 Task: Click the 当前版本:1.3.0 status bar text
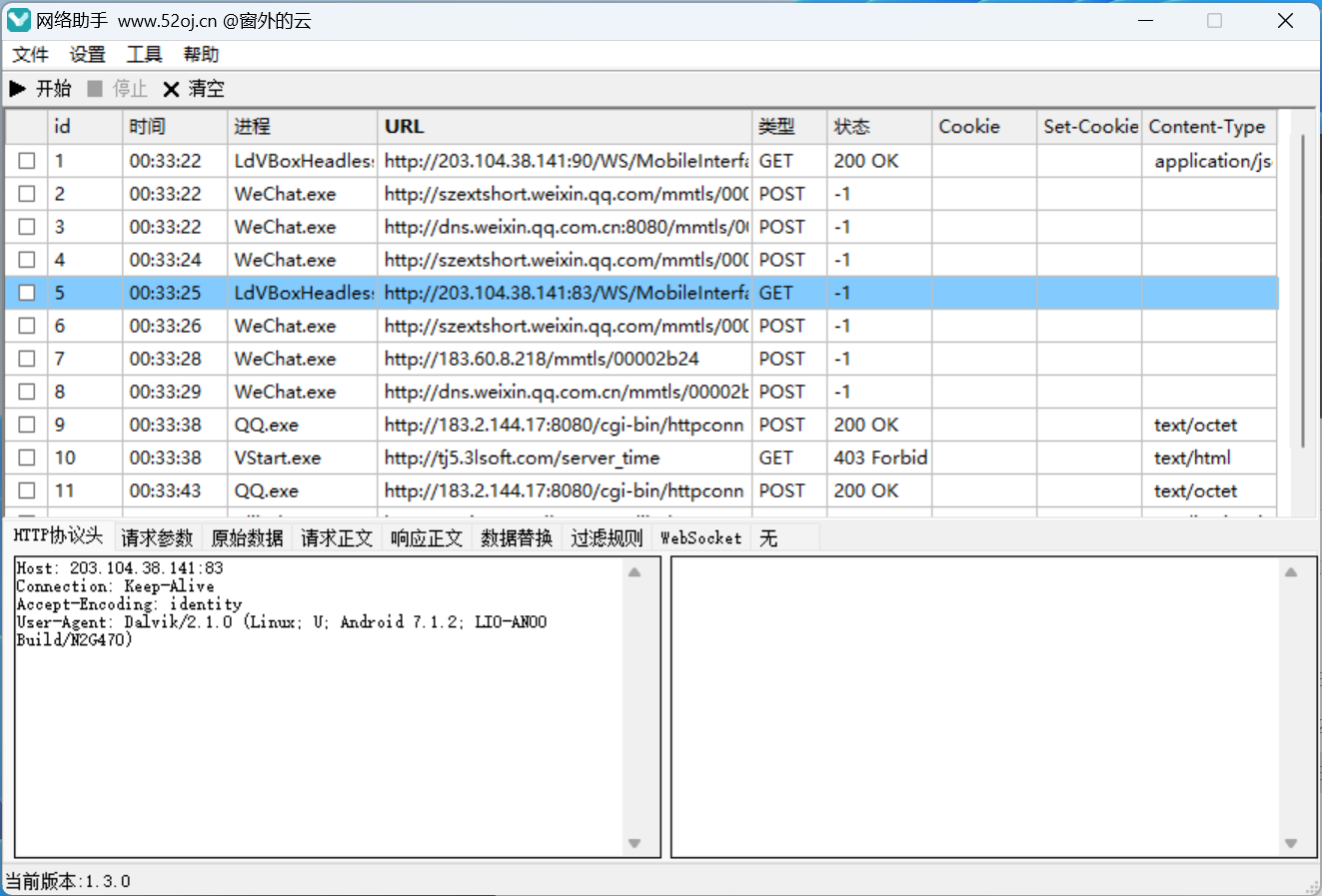[x=68, y=881]
